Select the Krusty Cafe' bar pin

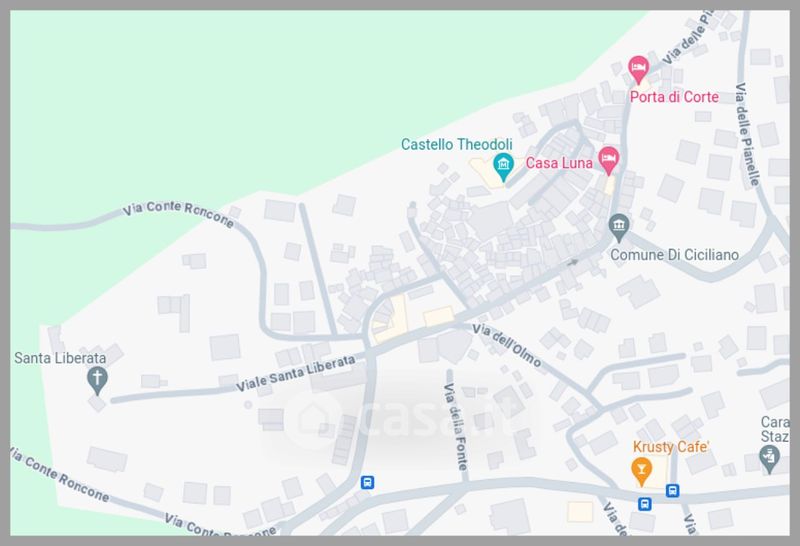click(641, 471)
